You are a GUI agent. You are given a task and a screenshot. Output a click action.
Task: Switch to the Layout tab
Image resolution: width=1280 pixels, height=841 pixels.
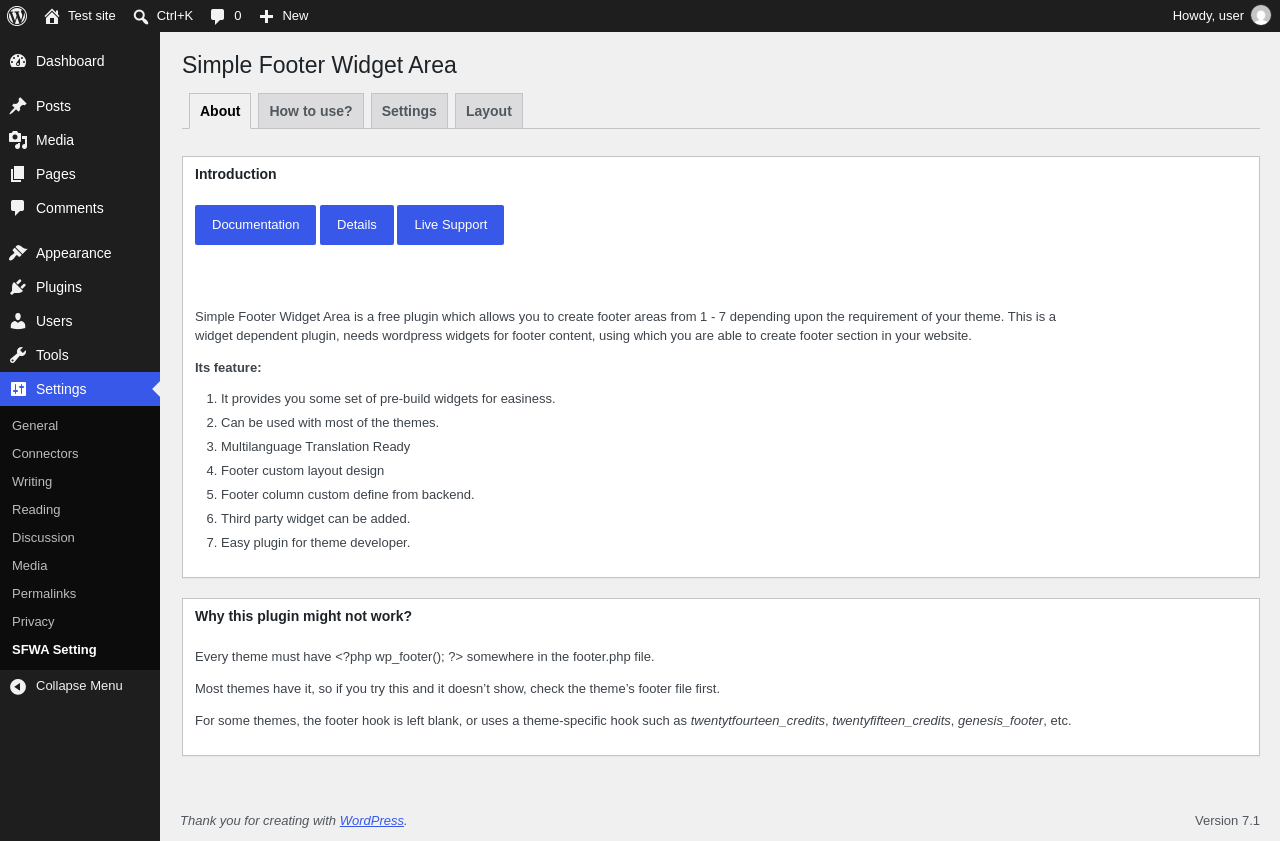489,111
